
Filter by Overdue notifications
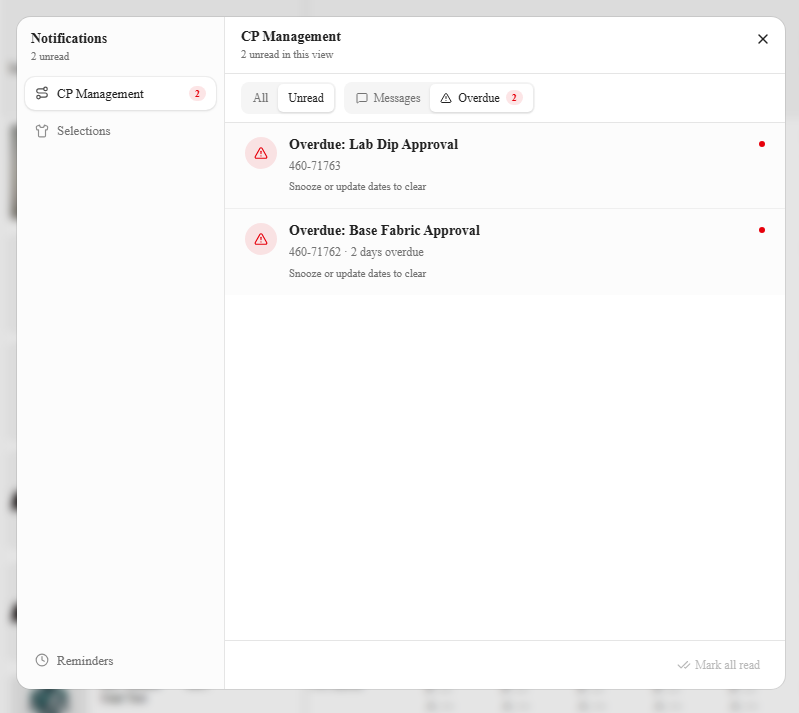(x=481, y=98)
